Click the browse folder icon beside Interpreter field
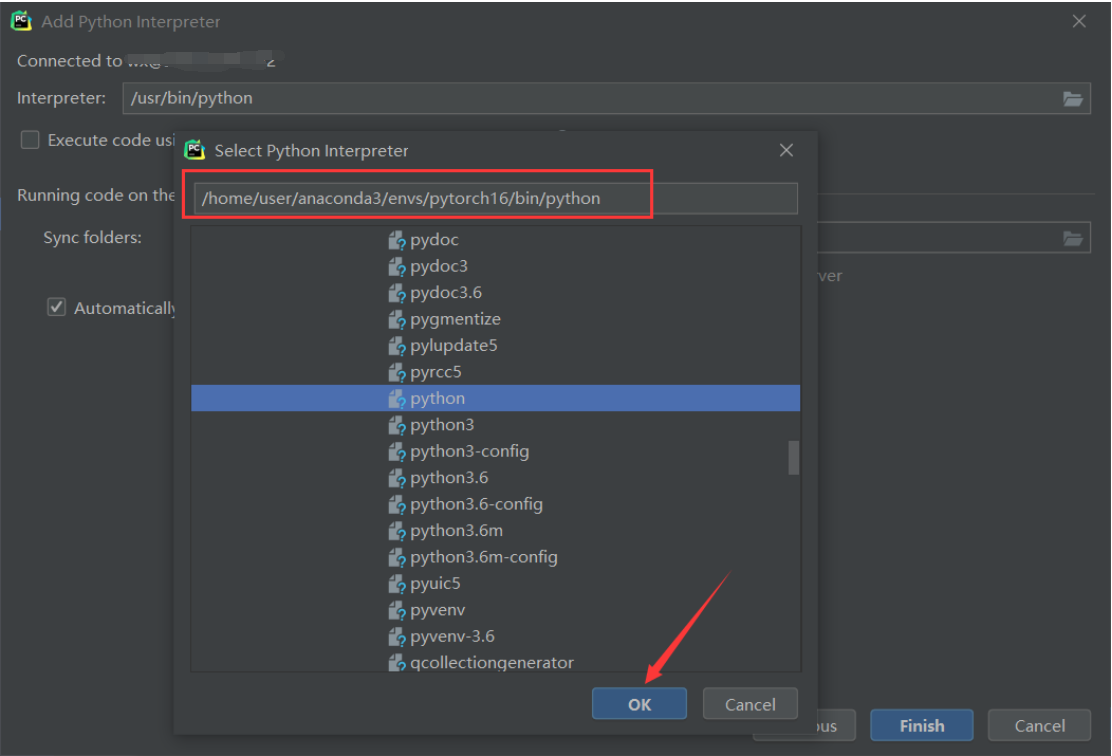Screen dimensions: 1112x756 click(1072, 99)
